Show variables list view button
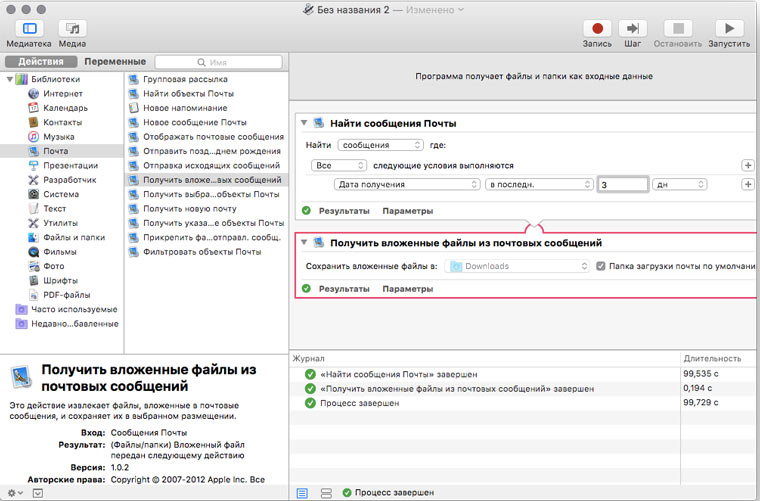760x501 pixels. point(326,493)
